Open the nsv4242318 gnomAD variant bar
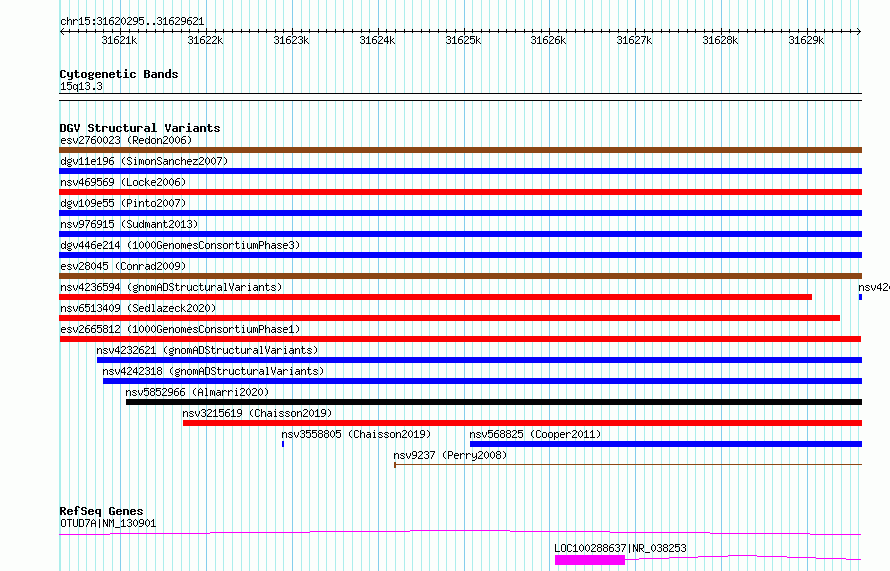Viewport: 890px width, 571px height. coord(482,381)
